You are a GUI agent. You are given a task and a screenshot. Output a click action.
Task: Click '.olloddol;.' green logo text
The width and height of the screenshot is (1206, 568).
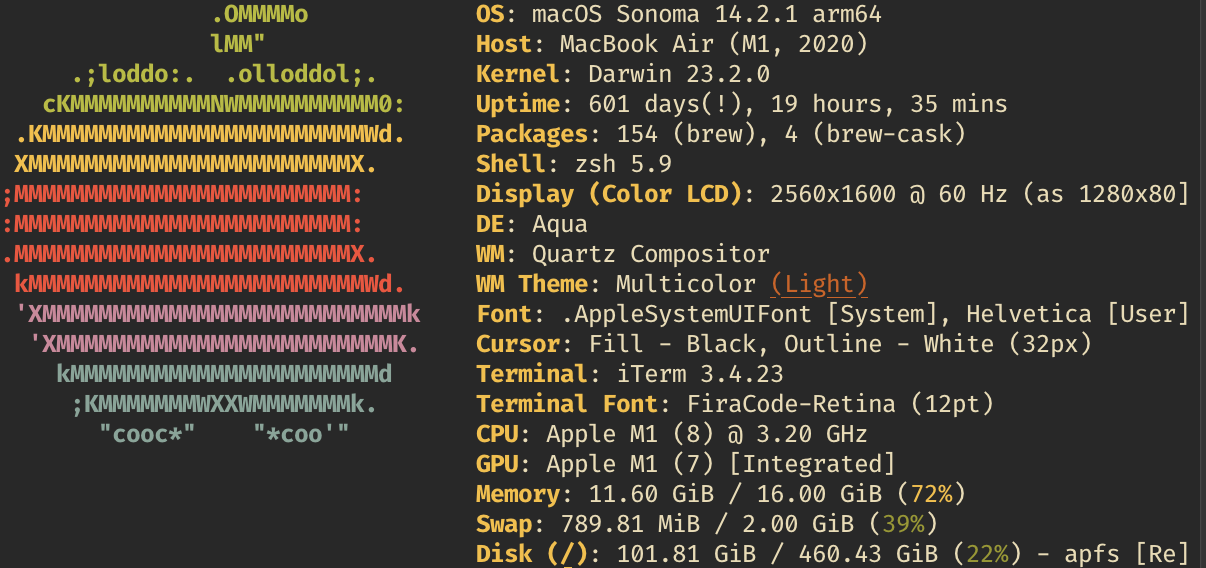tap(301, 75)
